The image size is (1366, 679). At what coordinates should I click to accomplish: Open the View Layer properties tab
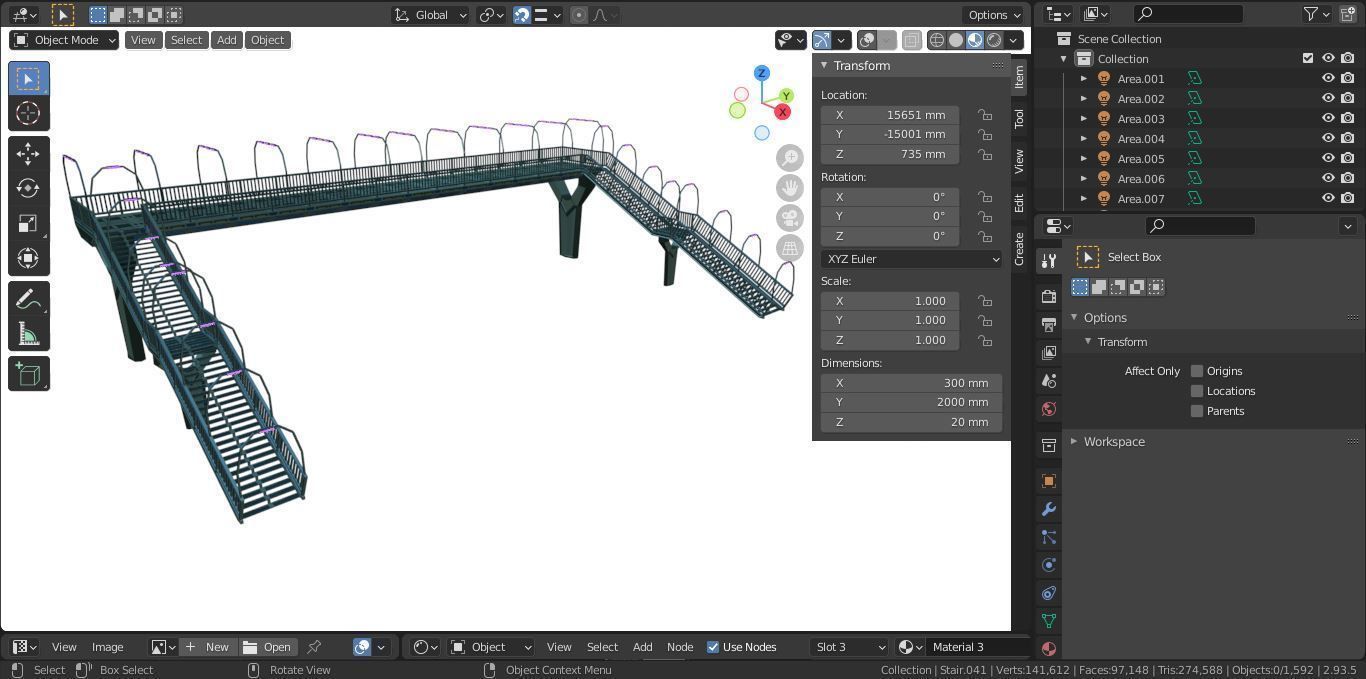pyautogui.click(x=1049, y=353)
